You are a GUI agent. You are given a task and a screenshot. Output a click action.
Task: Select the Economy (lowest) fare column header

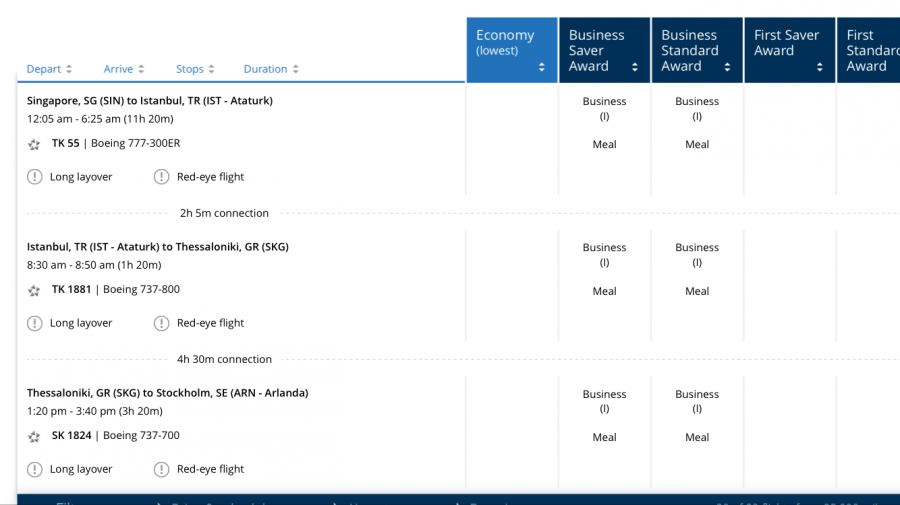pos(511,50)
